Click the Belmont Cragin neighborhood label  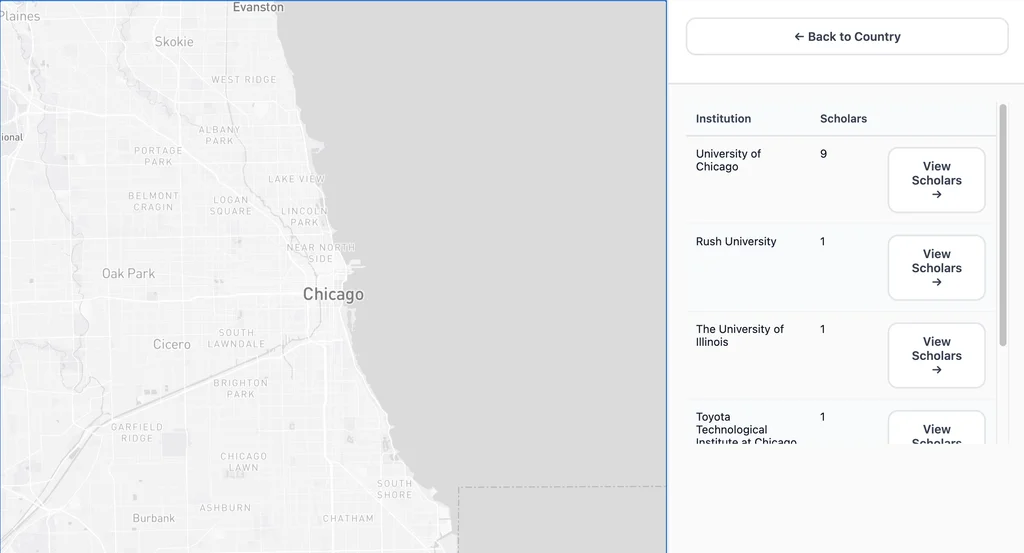click(x=153, y=201)
